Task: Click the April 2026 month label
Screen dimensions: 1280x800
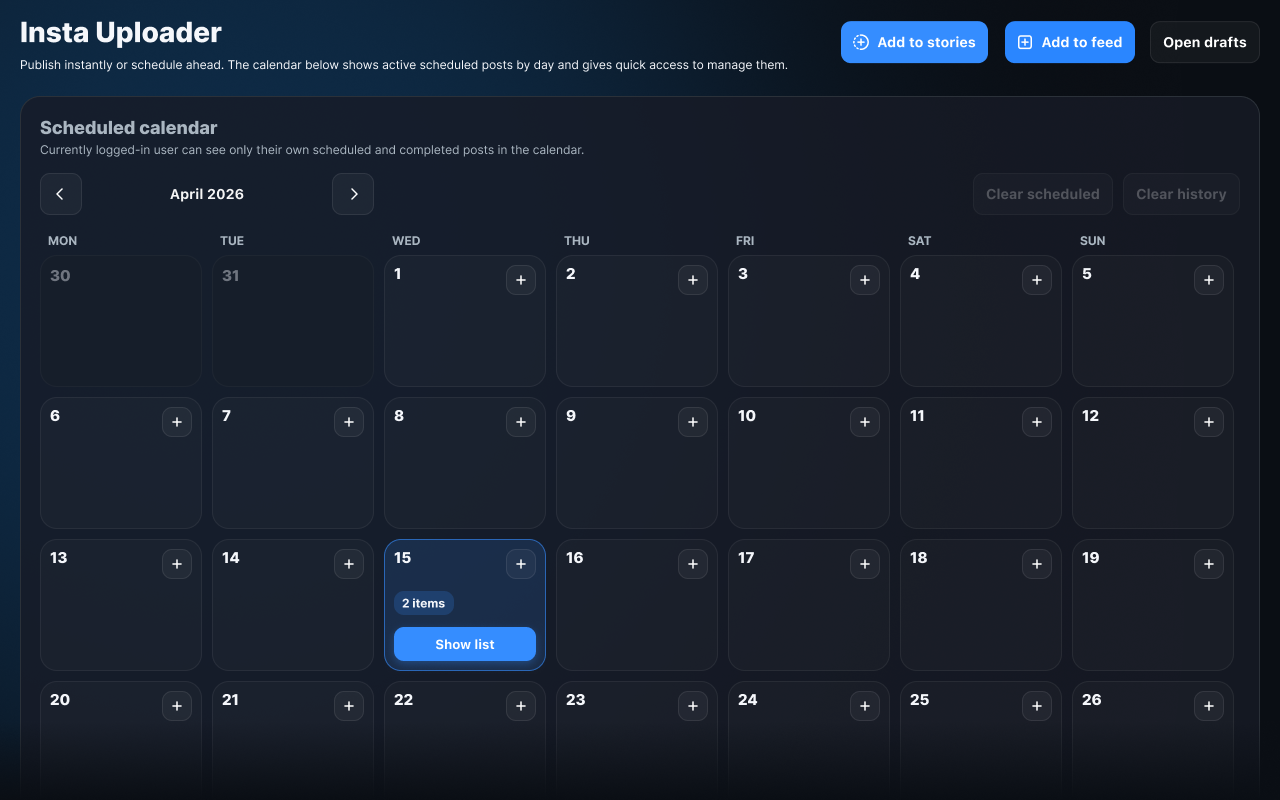Action: point(207,194)
